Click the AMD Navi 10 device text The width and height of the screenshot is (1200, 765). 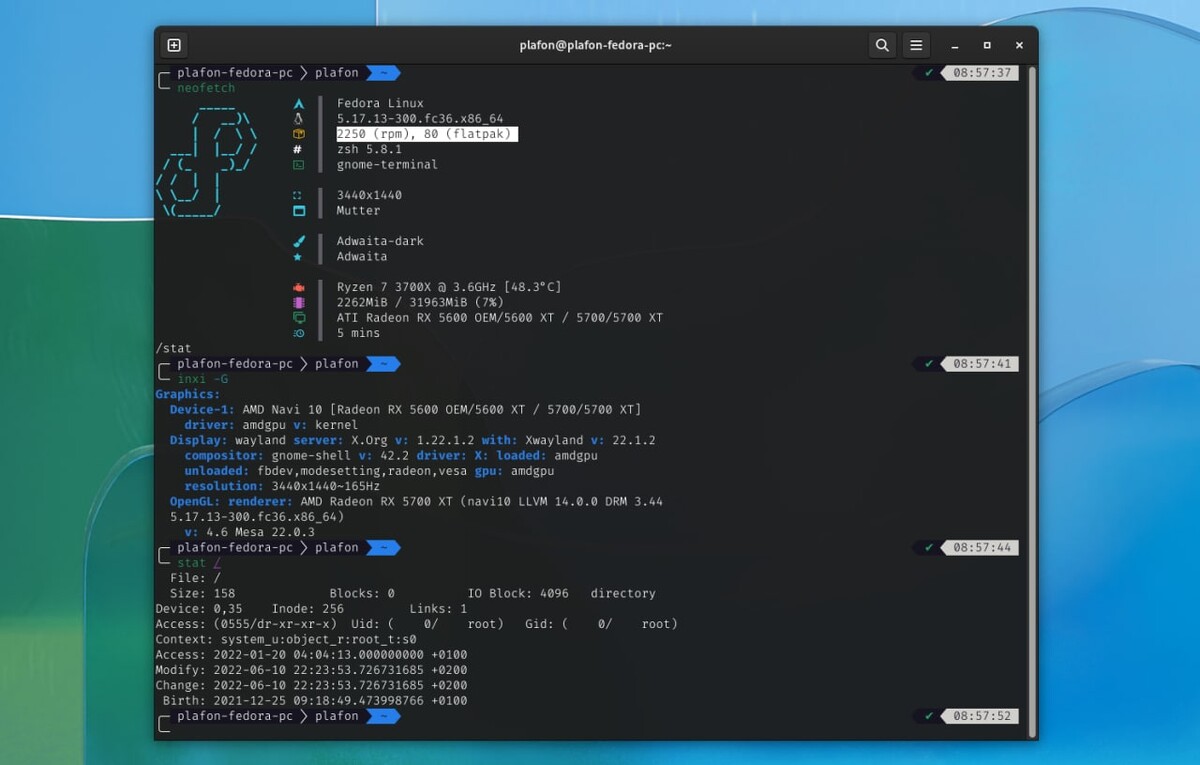(442, 410)
